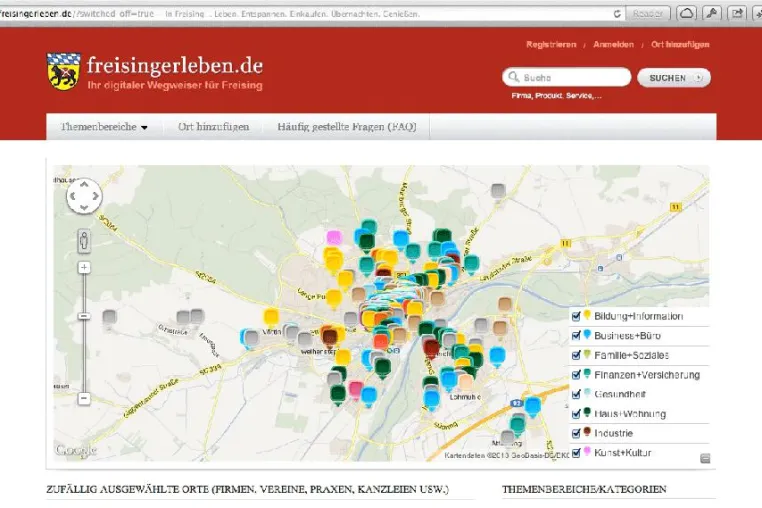762x508 pixels.
Task: Click the Bildung+Information legend label
Action: click(x=639, y=316)
